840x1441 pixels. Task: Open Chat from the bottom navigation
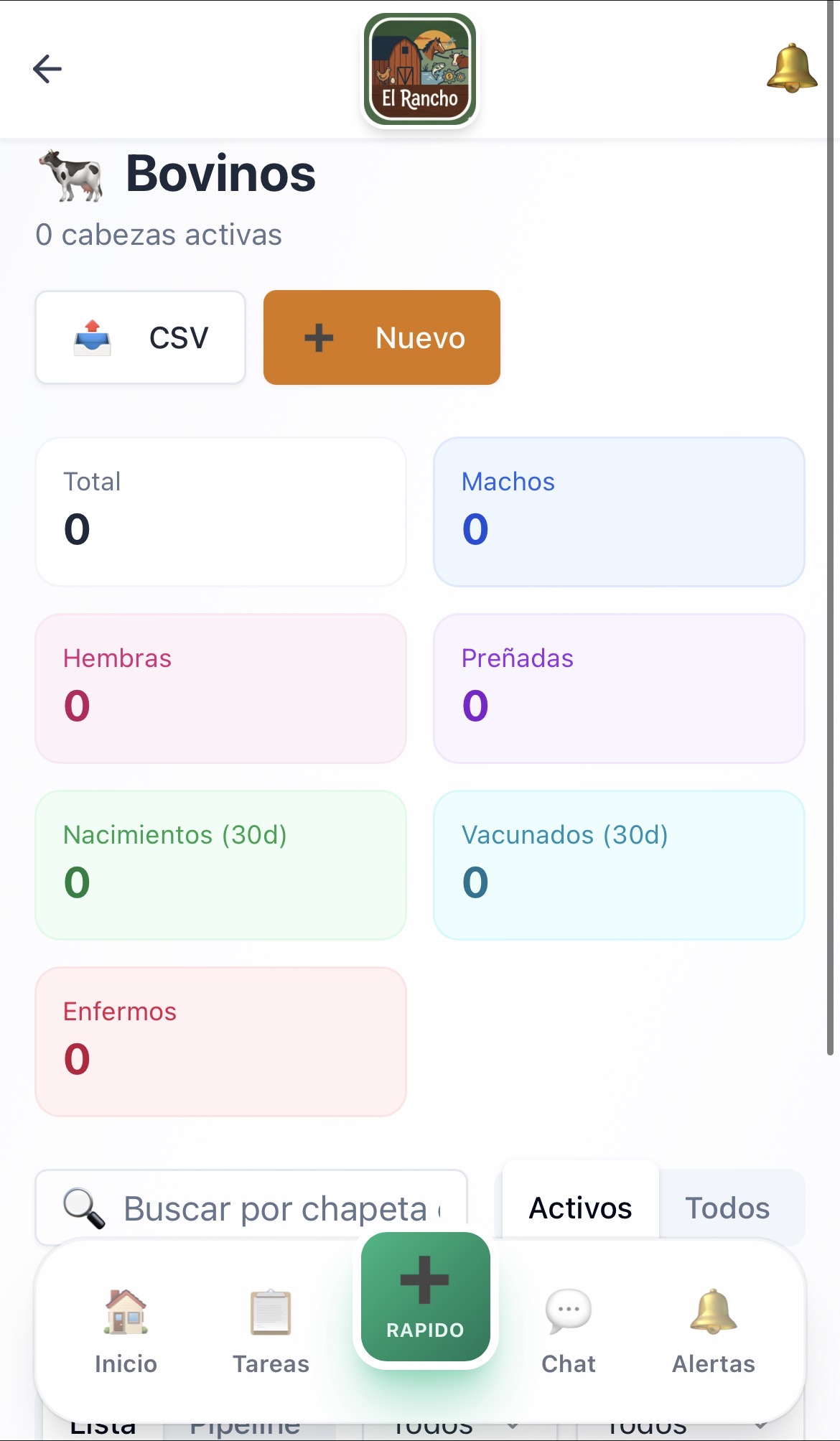[569, 1330]
